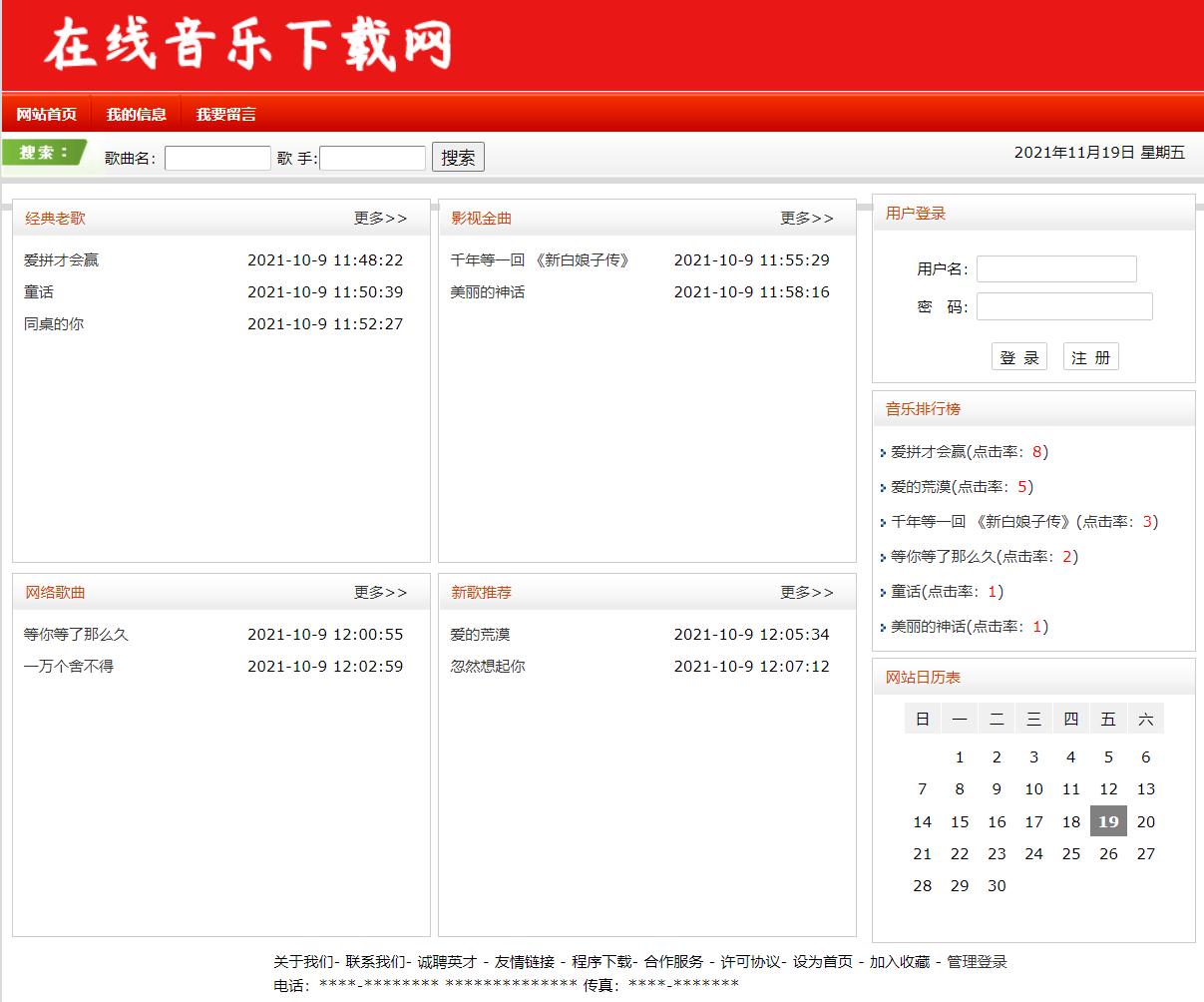
Task: Select song 千年等一回 《新白娘子传》
Action: pos(539,259)
